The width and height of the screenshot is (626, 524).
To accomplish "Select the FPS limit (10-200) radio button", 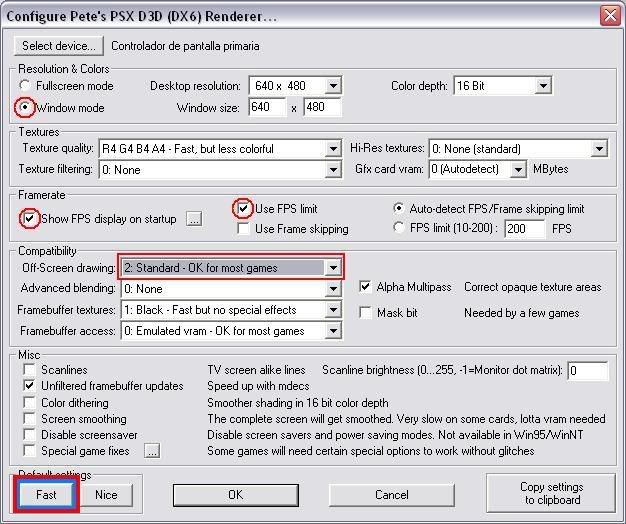I will tap(398, 227).
